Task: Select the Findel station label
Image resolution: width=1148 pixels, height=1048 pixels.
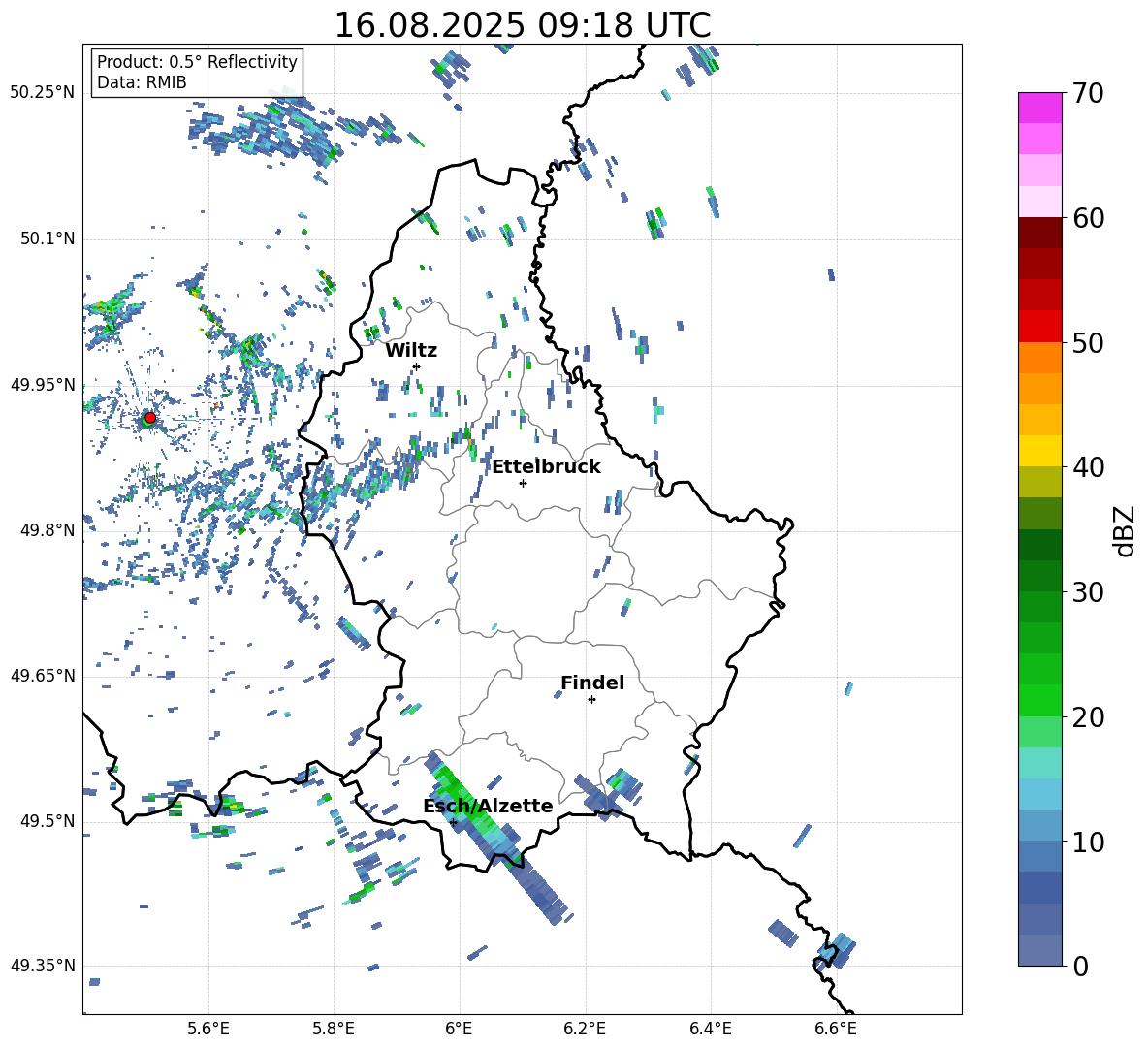Action: click(592, 683)
